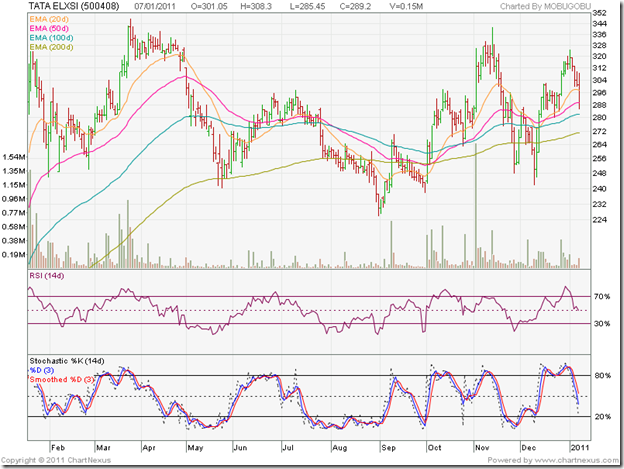
Task: Click the open price O=301.05
Action: pos(209,6)
